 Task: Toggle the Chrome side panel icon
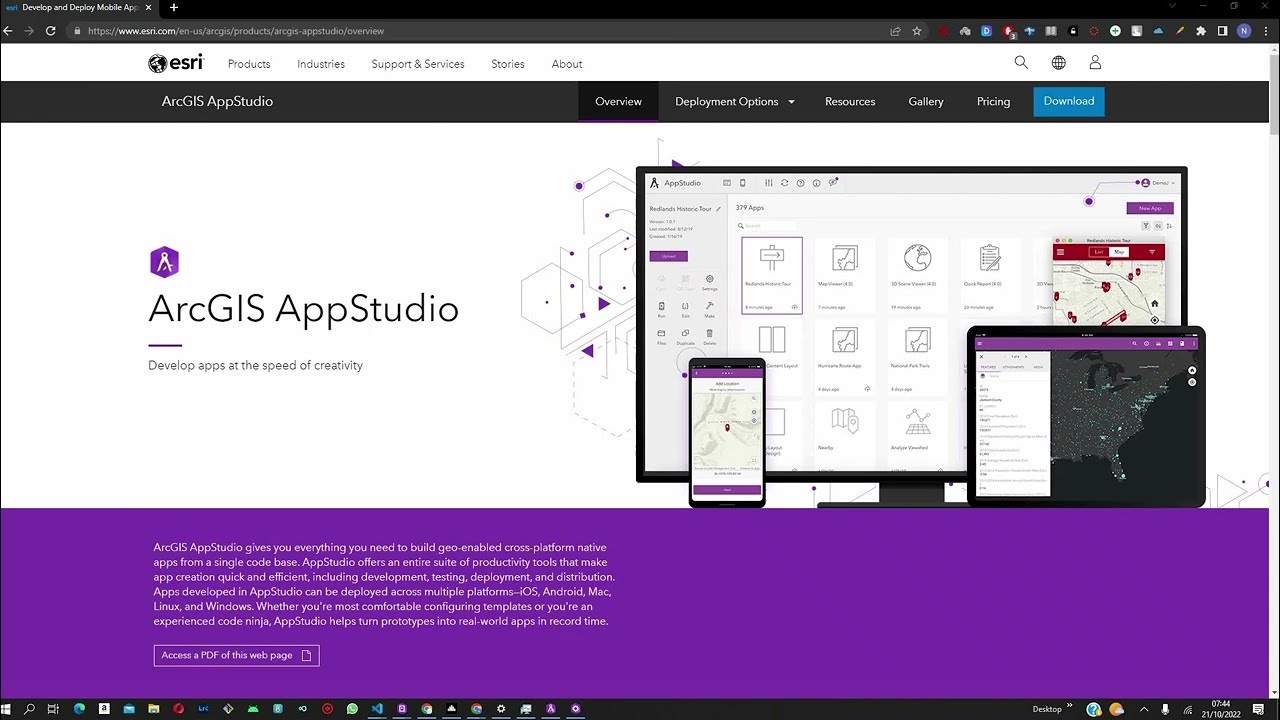pos(1222,31)
